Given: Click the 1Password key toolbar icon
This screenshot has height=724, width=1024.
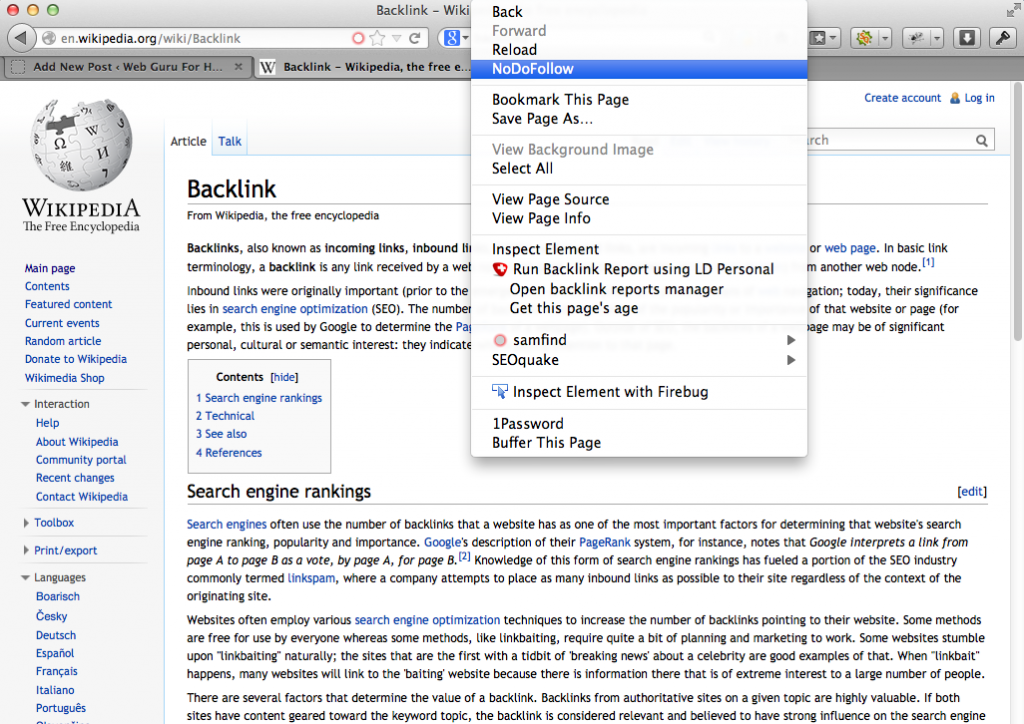Looking at the screenshot, I should click(x=1002, y=39).
